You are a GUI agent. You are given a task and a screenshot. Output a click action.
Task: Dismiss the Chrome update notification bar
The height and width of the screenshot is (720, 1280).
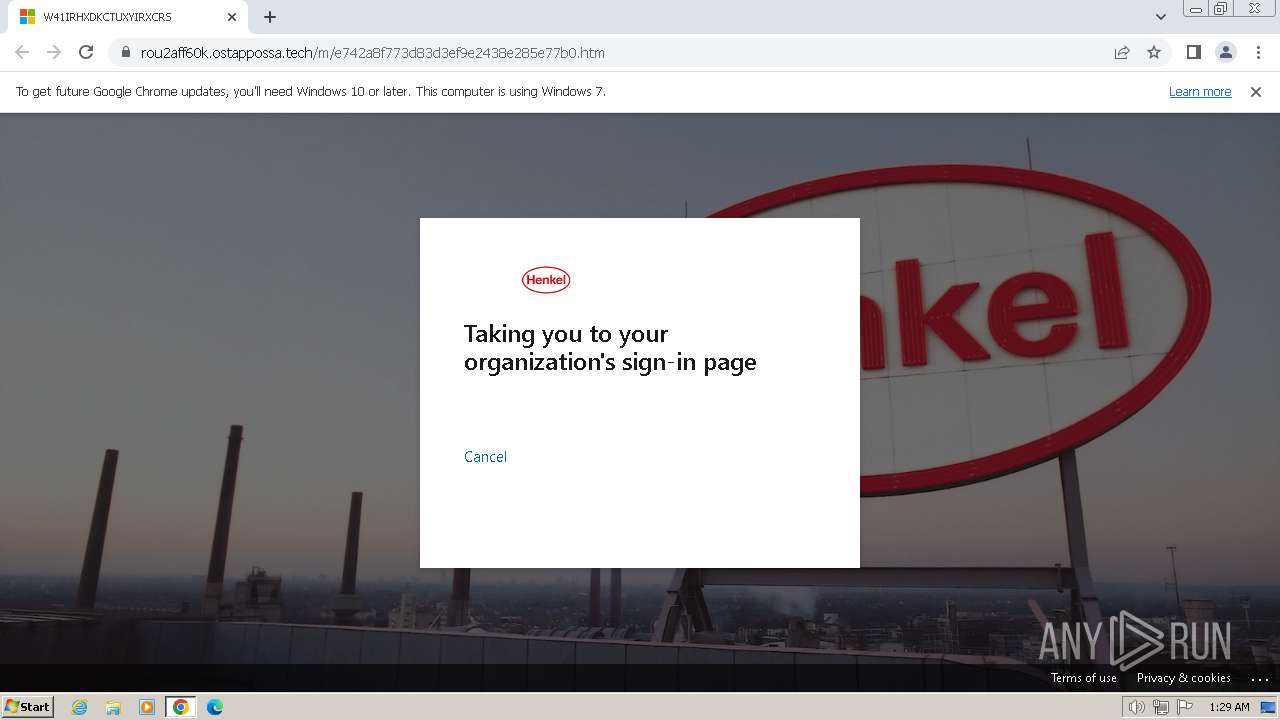coord(1256,92)
